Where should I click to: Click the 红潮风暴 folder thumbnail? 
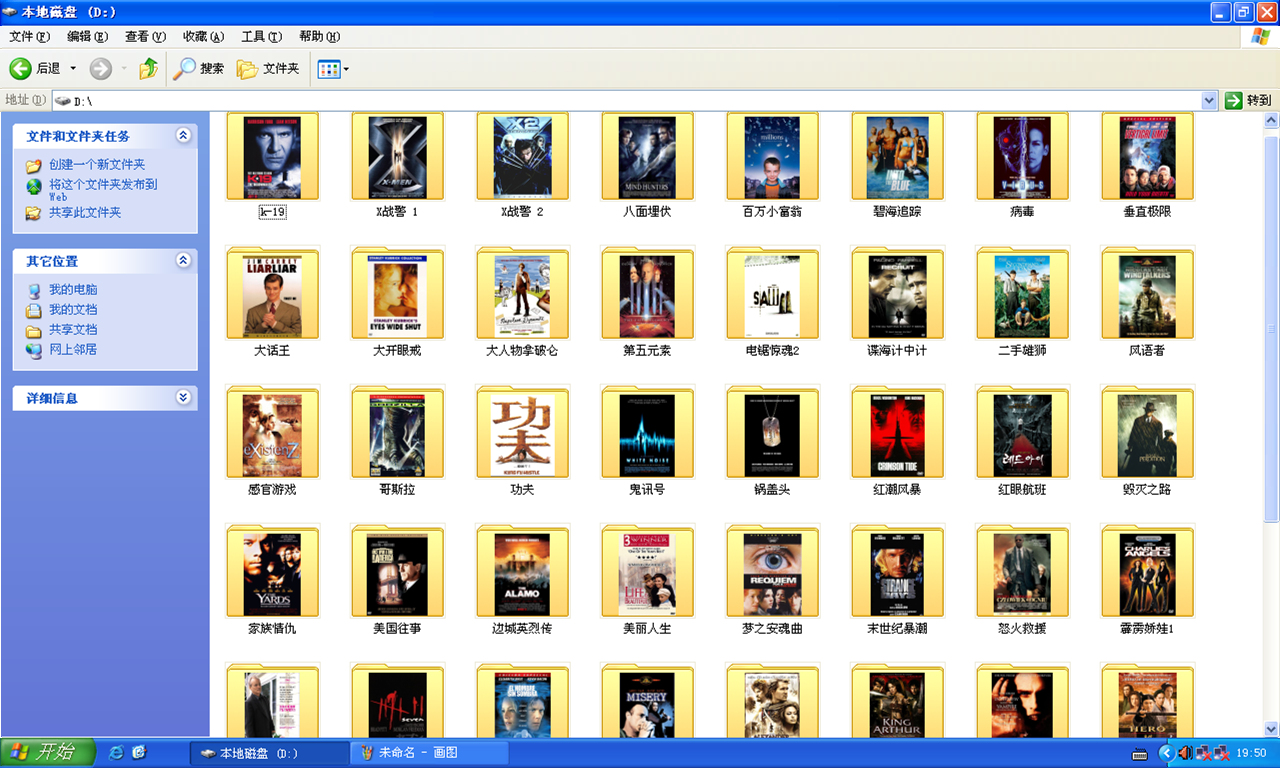click(x=897, y=435)
